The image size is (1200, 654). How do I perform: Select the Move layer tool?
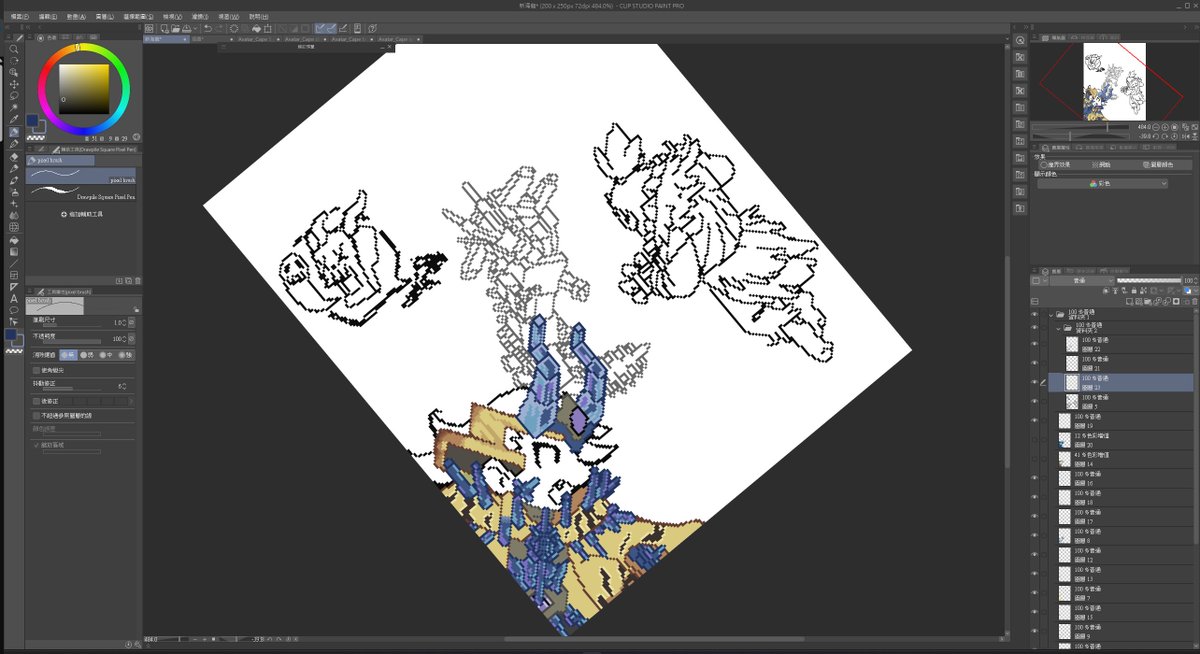(x=14, y=84)
